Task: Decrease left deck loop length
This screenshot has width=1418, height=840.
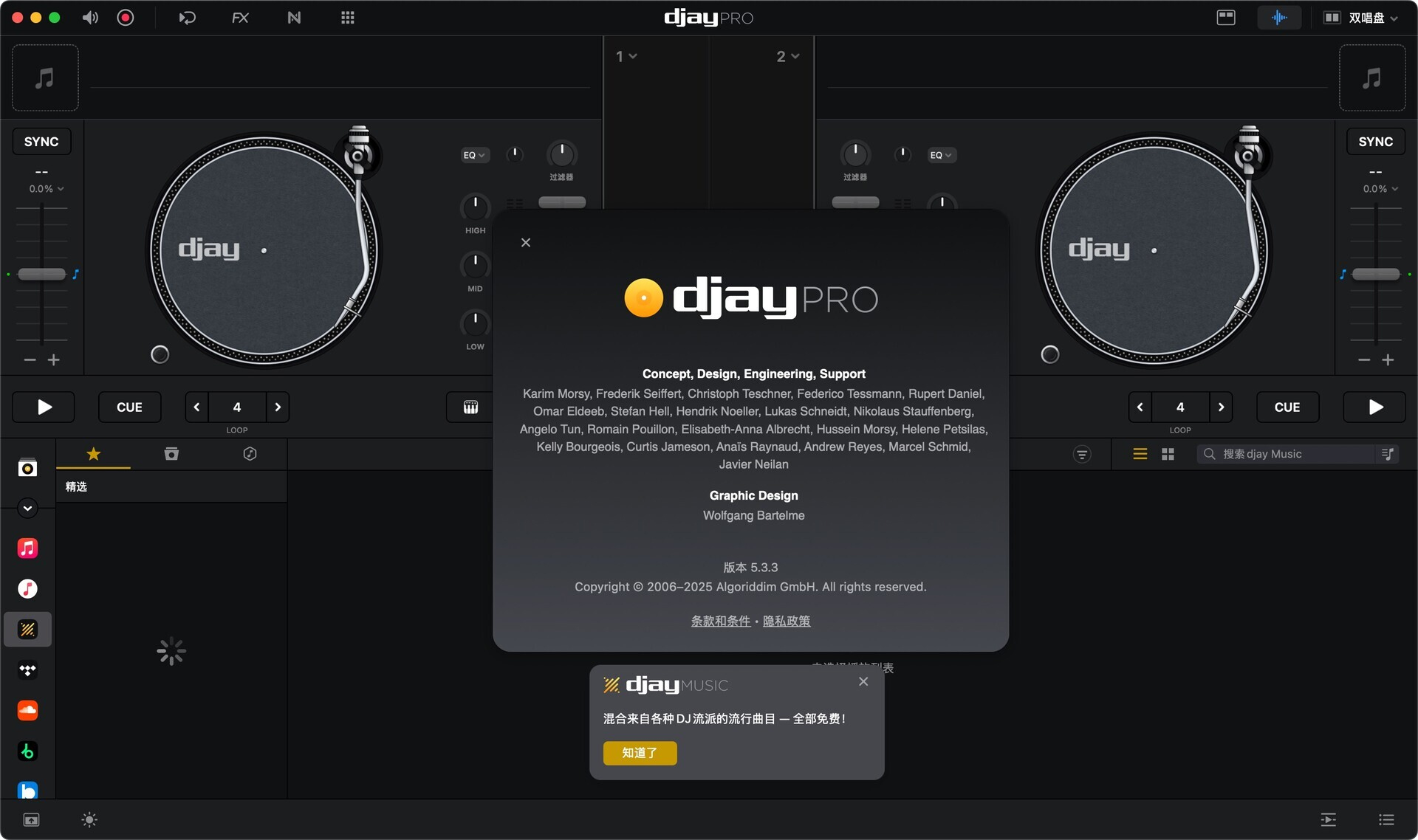Action: (x=196, y=407)
